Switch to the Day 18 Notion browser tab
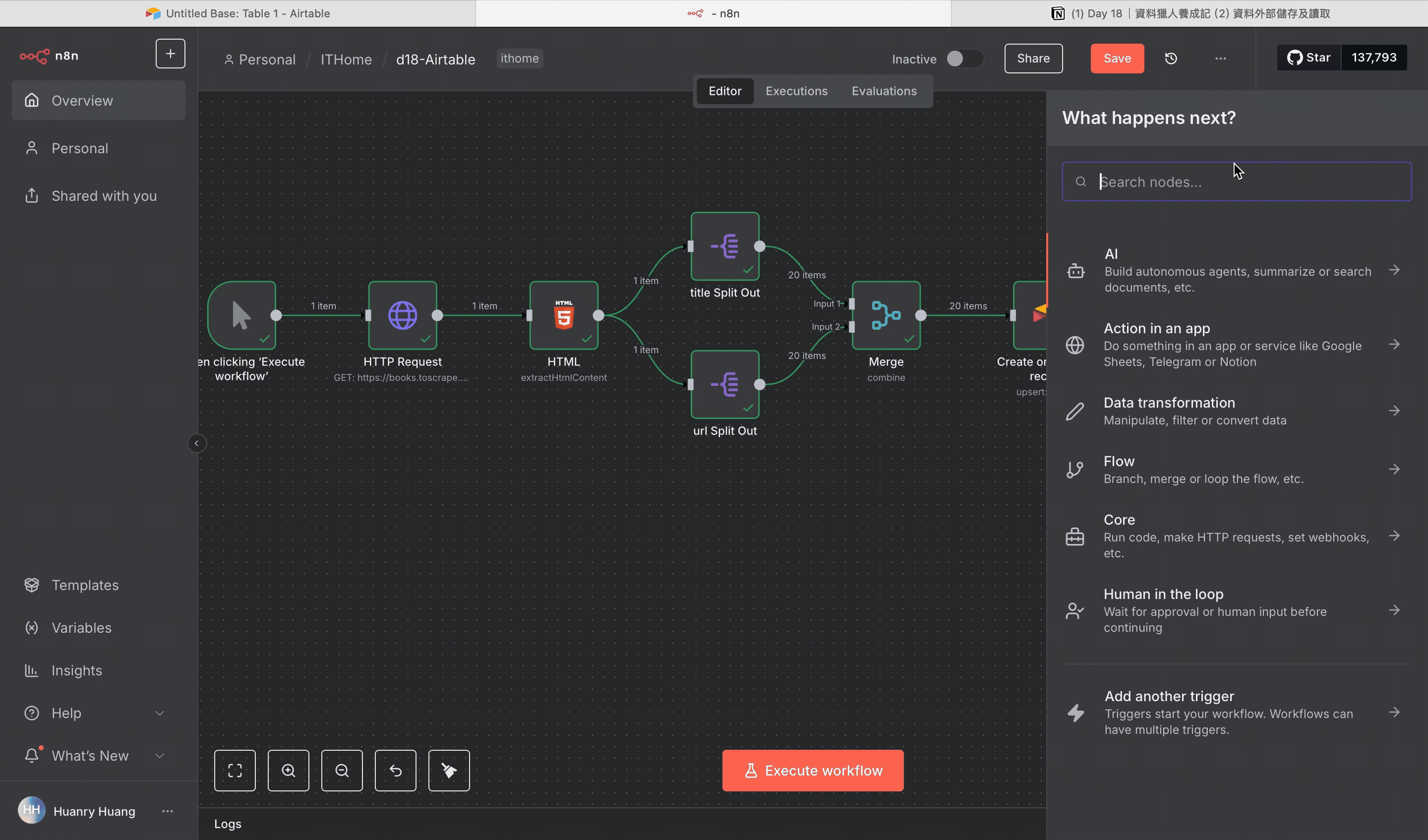 coord(1190,13)
